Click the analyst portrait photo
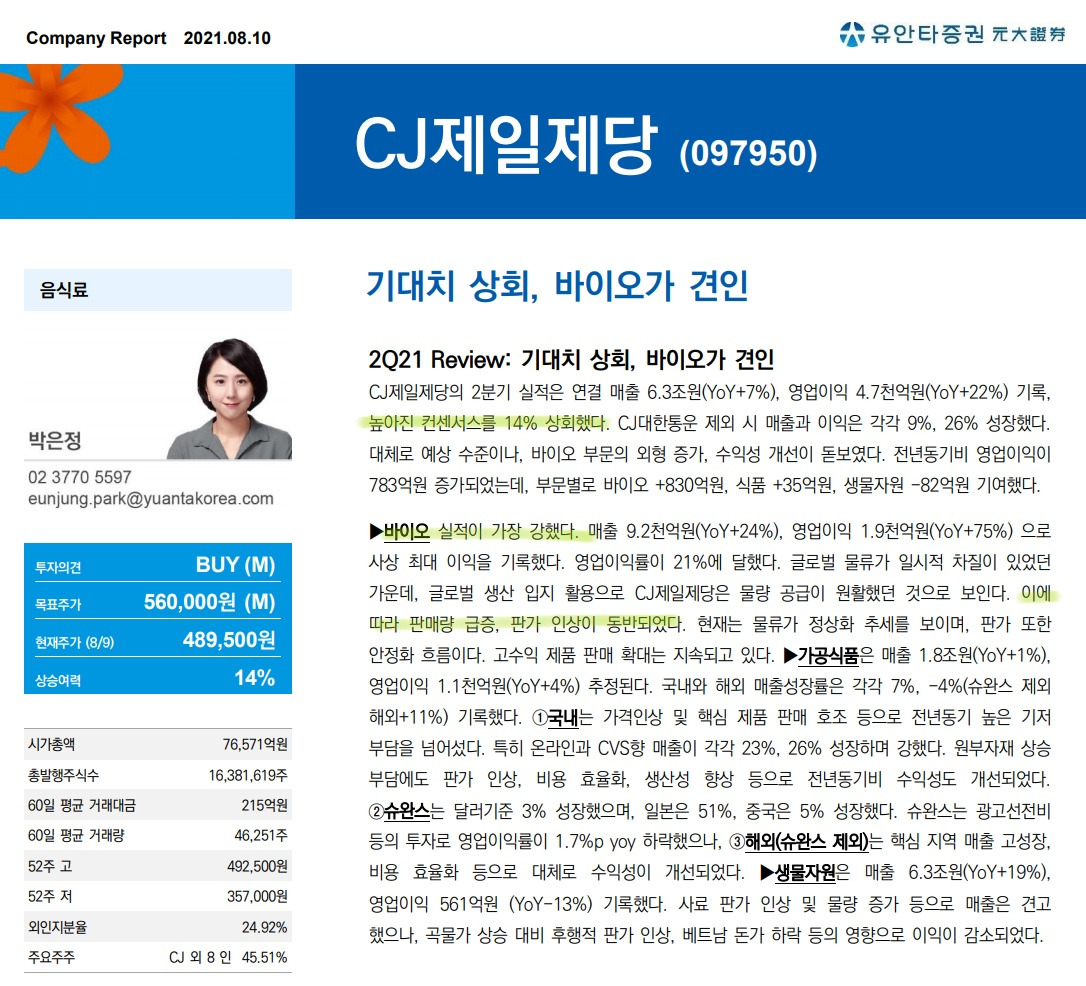1086x986 pixels. pos(230,399)
